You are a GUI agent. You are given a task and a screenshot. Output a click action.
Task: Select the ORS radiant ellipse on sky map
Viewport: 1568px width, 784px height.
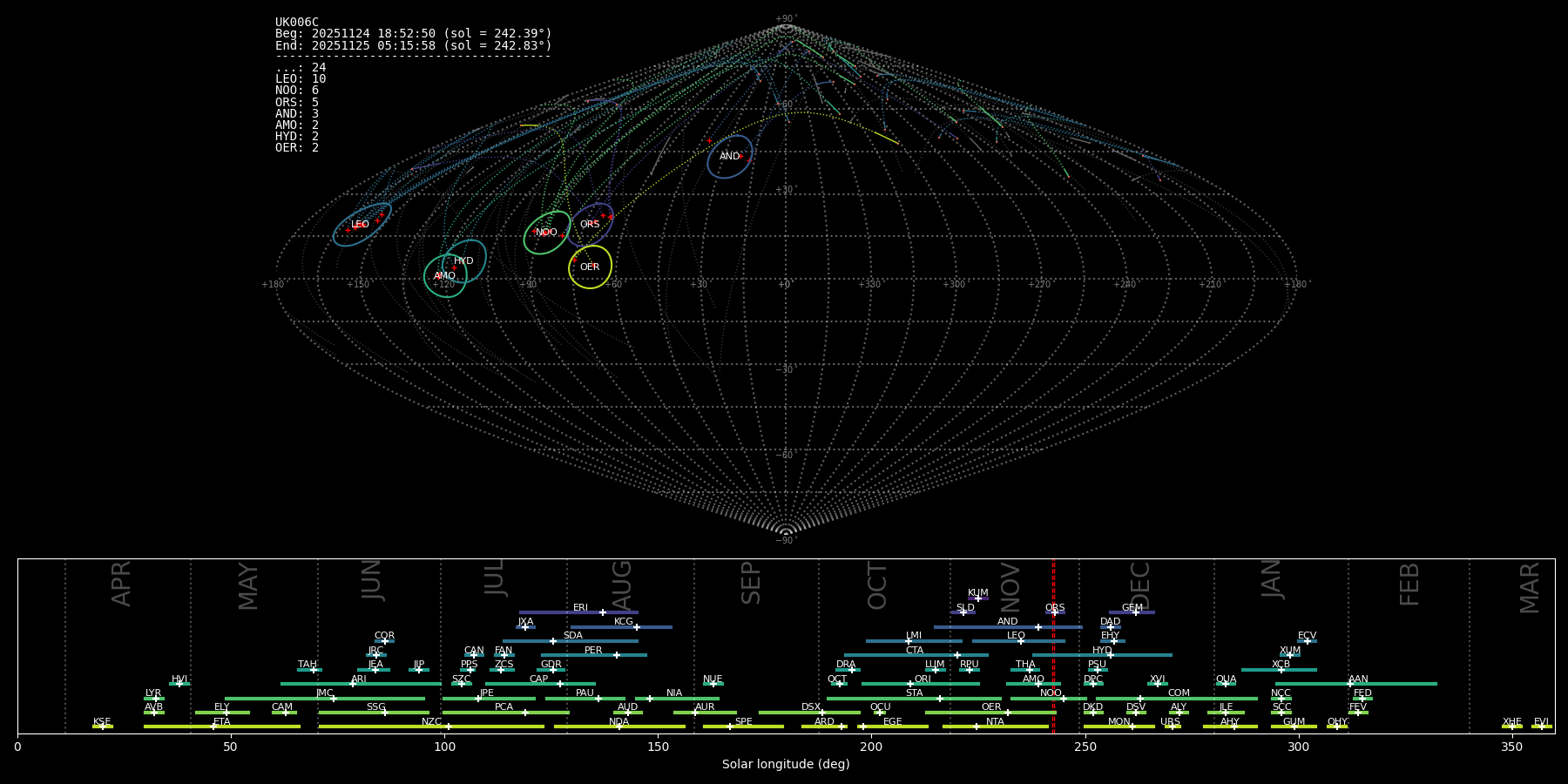(591, 225)
